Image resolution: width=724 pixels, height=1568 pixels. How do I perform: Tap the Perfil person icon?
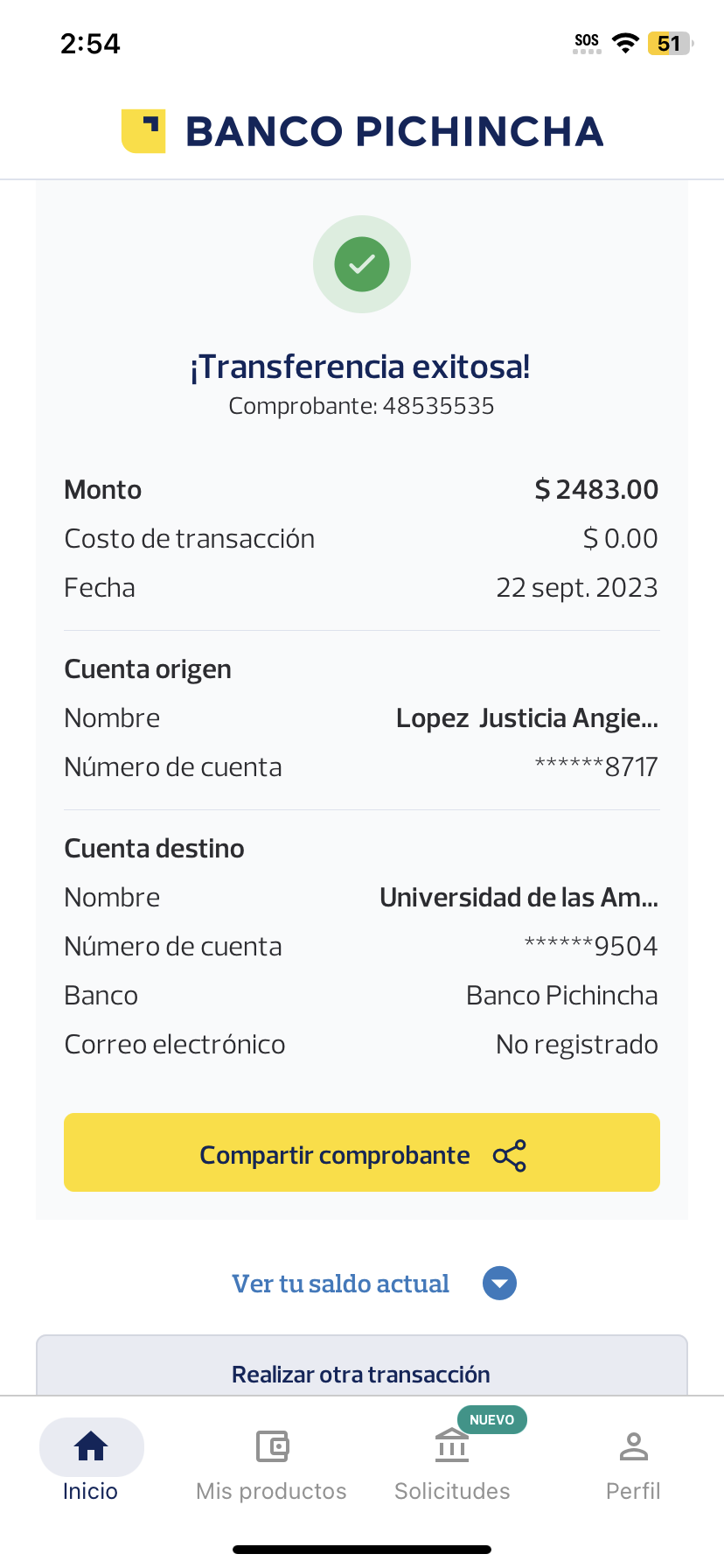633,1446
